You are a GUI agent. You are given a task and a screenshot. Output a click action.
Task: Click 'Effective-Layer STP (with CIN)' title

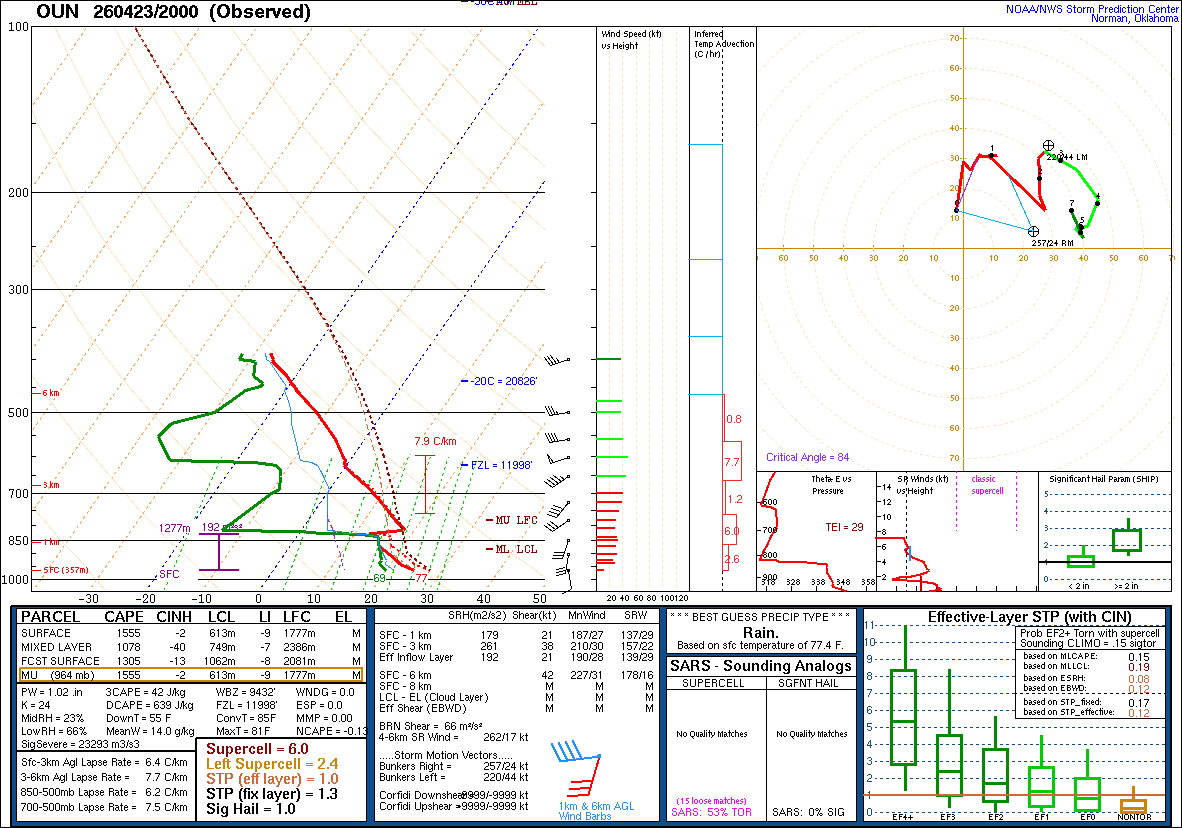pyautogui.click(x=1030, y=617)
